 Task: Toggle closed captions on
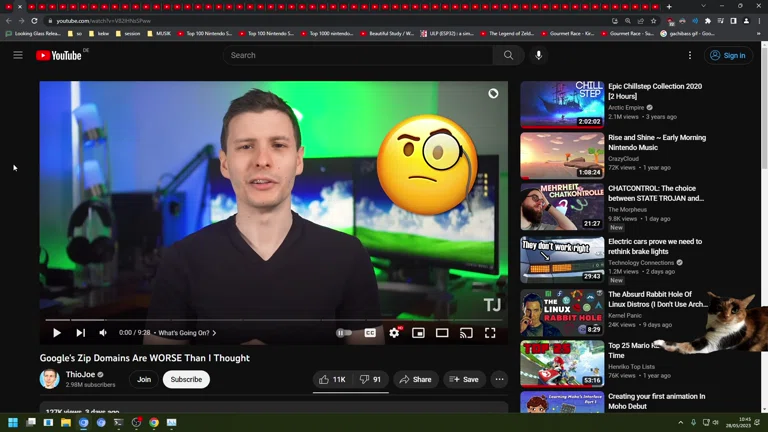[x=370, y=333]
